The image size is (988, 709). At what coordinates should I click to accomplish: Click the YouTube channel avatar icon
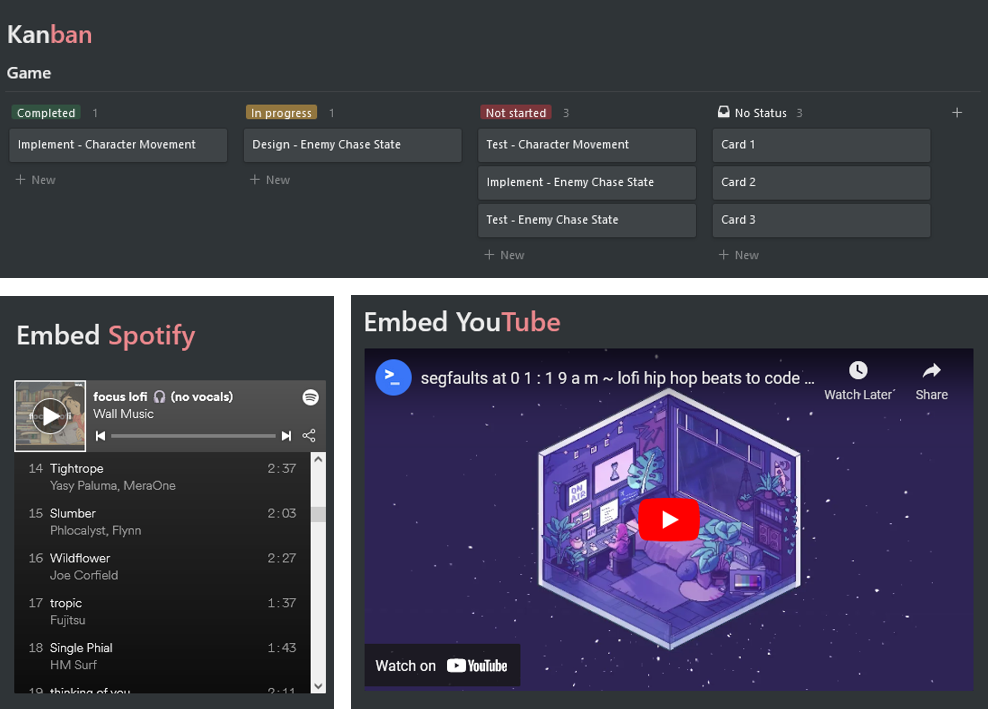393,378
